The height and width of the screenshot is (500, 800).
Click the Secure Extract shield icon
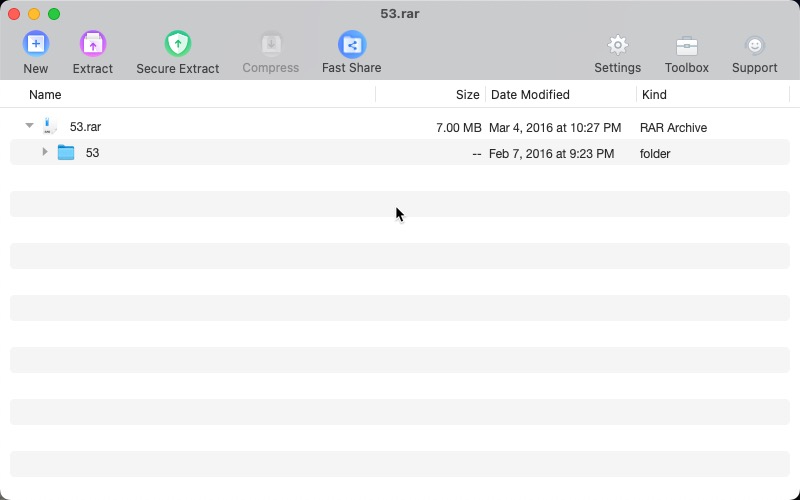pos(178,44)
